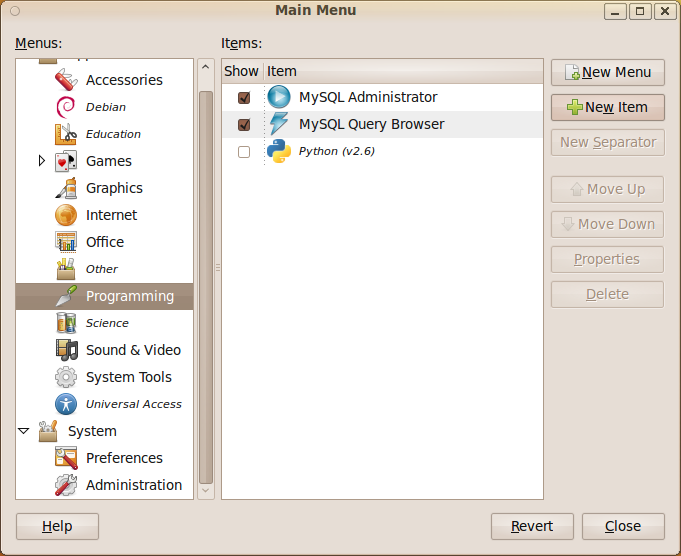
Task: Click the Administration wrench icon
Action: [x=66, y=485]
